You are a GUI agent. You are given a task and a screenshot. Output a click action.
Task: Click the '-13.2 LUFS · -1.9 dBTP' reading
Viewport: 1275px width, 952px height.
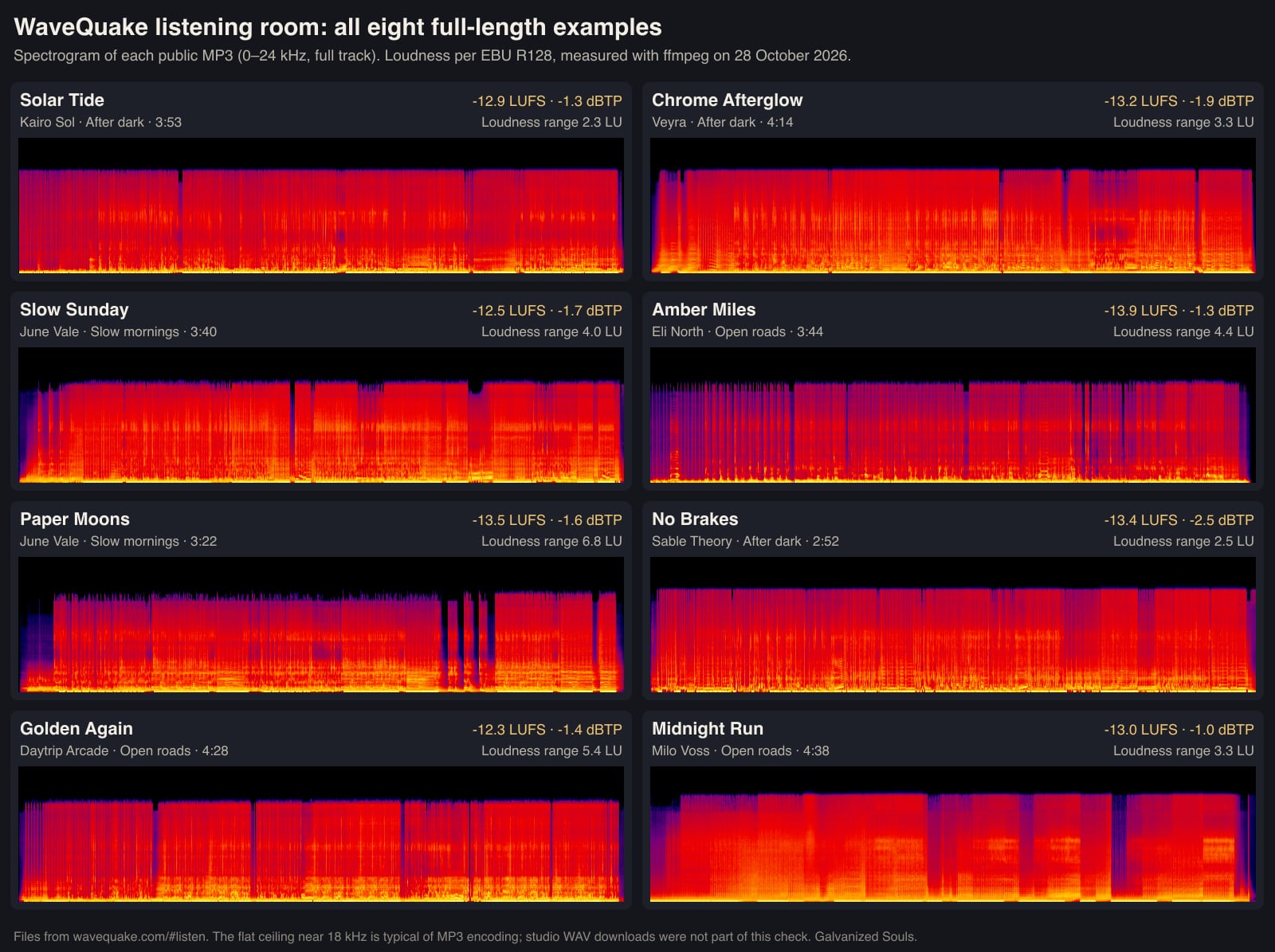coord(1179,101)
